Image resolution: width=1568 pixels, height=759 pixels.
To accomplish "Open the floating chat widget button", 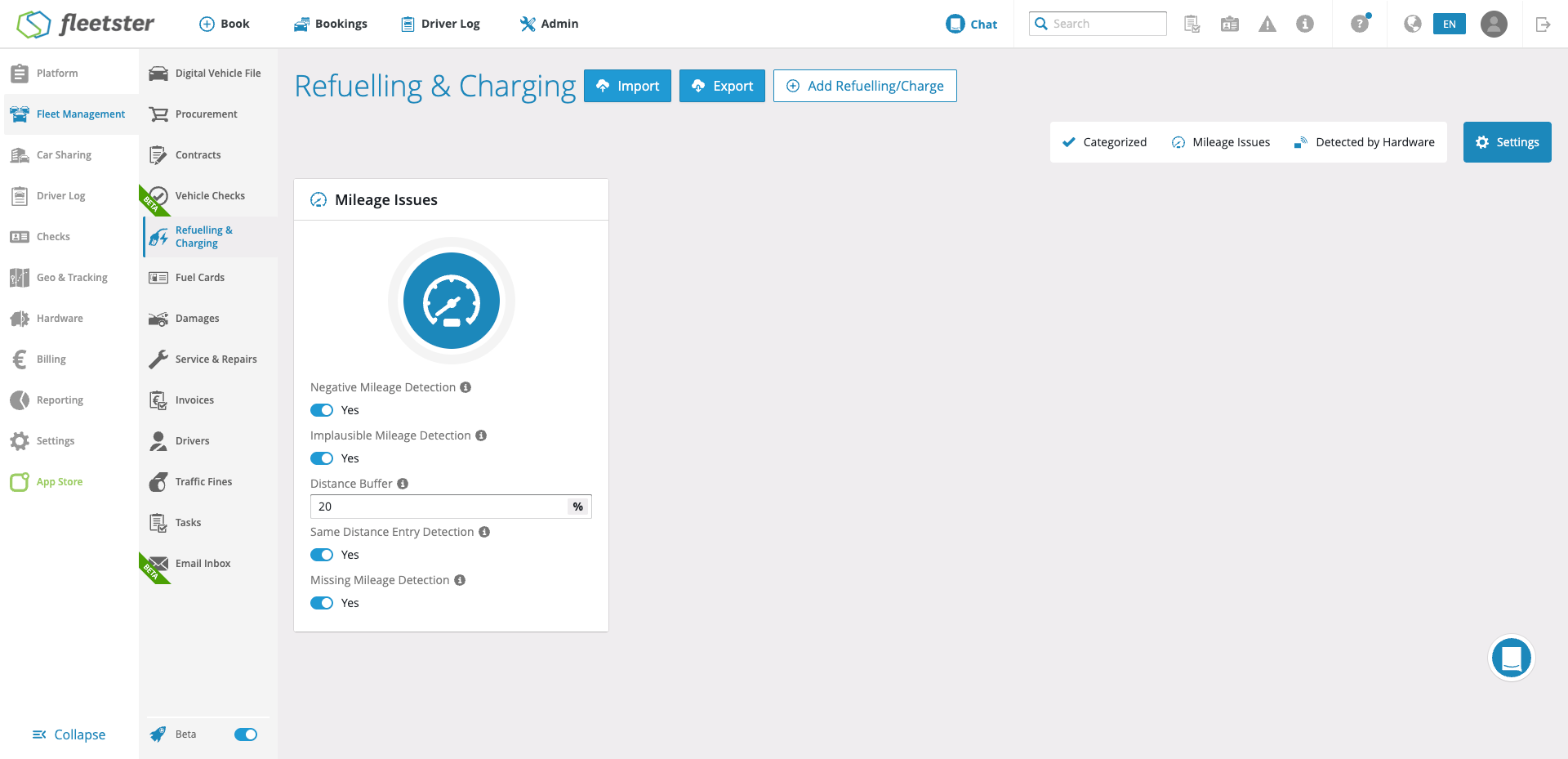I will coord(1512,658).
